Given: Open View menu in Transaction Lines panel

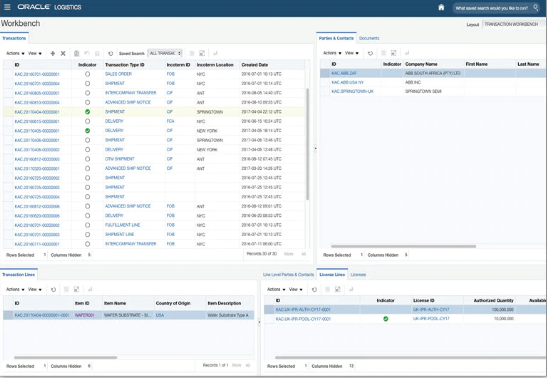Looking at the screenshot, I should point(35,289).
